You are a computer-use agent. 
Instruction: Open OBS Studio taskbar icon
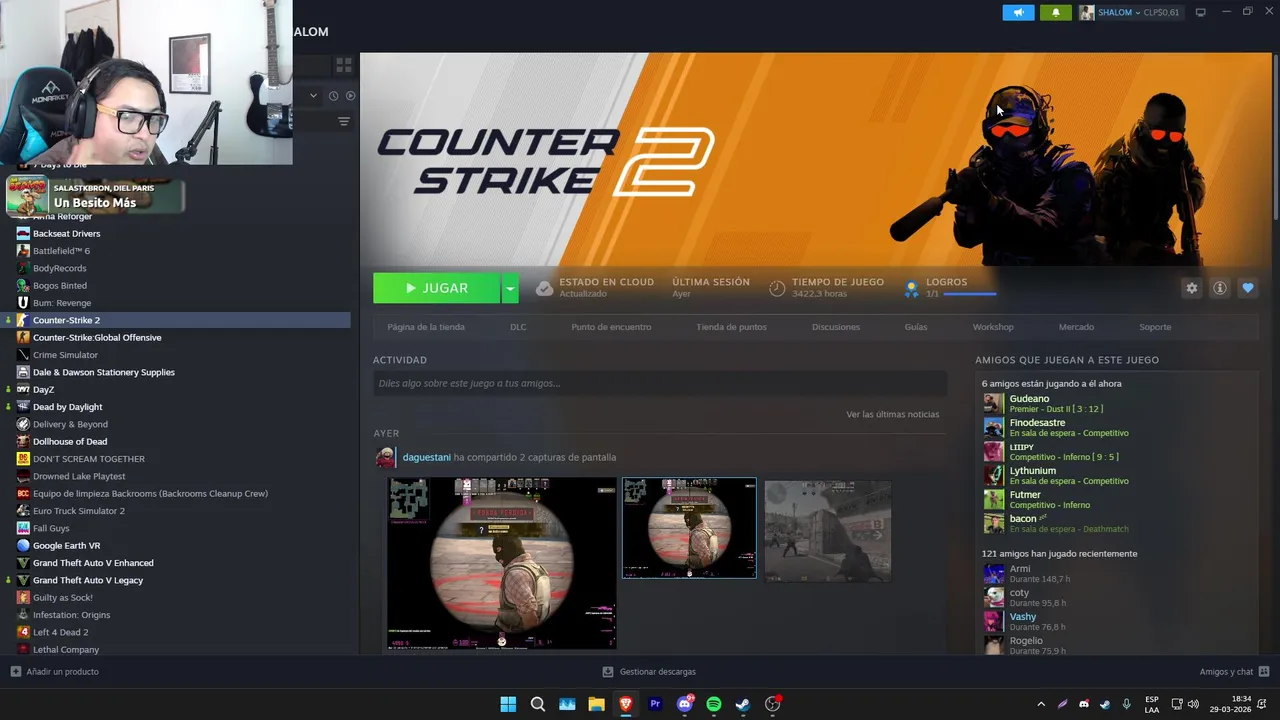pos(772,704)
